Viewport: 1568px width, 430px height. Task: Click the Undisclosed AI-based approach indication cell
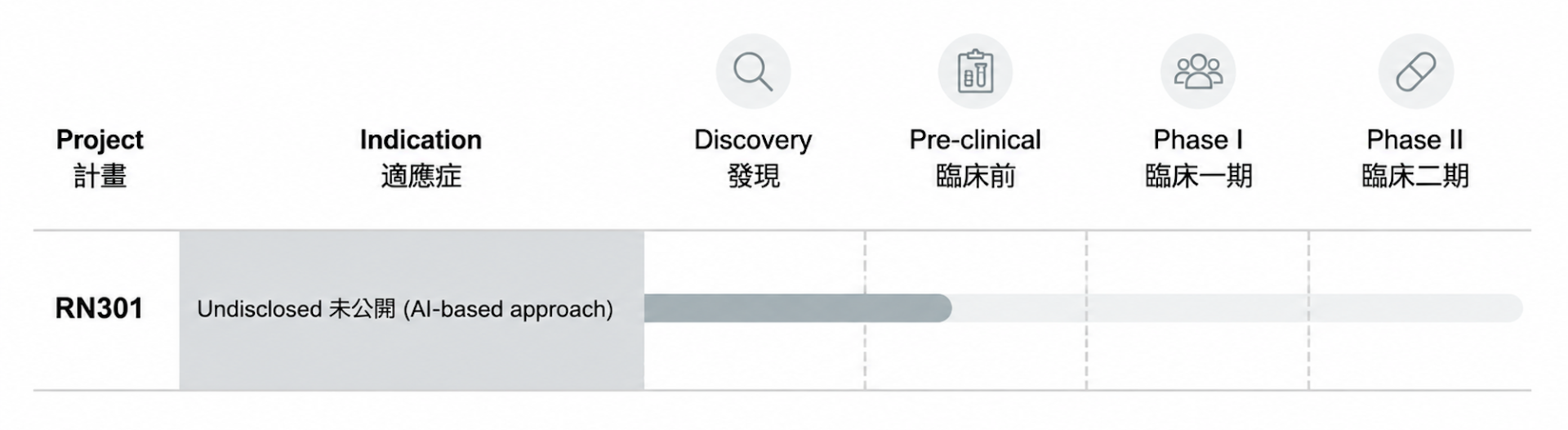(412, 310)
